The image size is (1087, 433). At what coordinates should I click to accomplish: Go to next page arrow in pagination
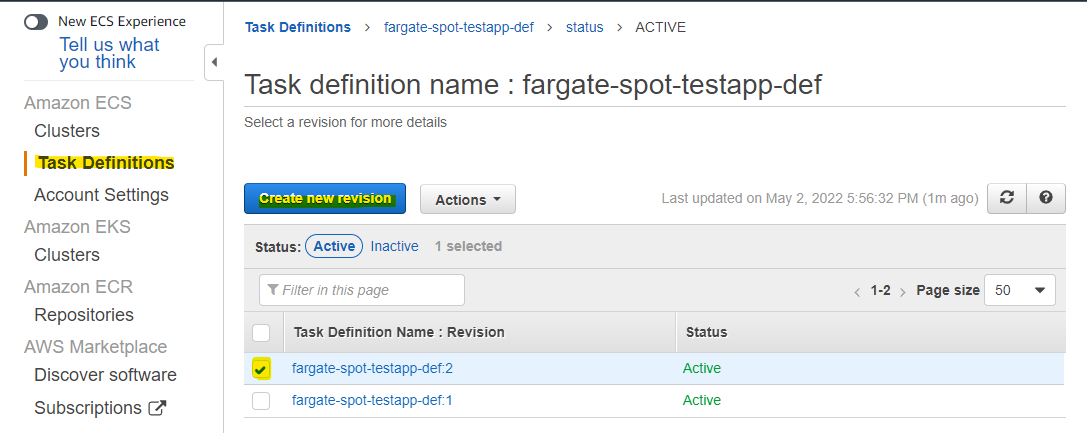coord(903,292)
